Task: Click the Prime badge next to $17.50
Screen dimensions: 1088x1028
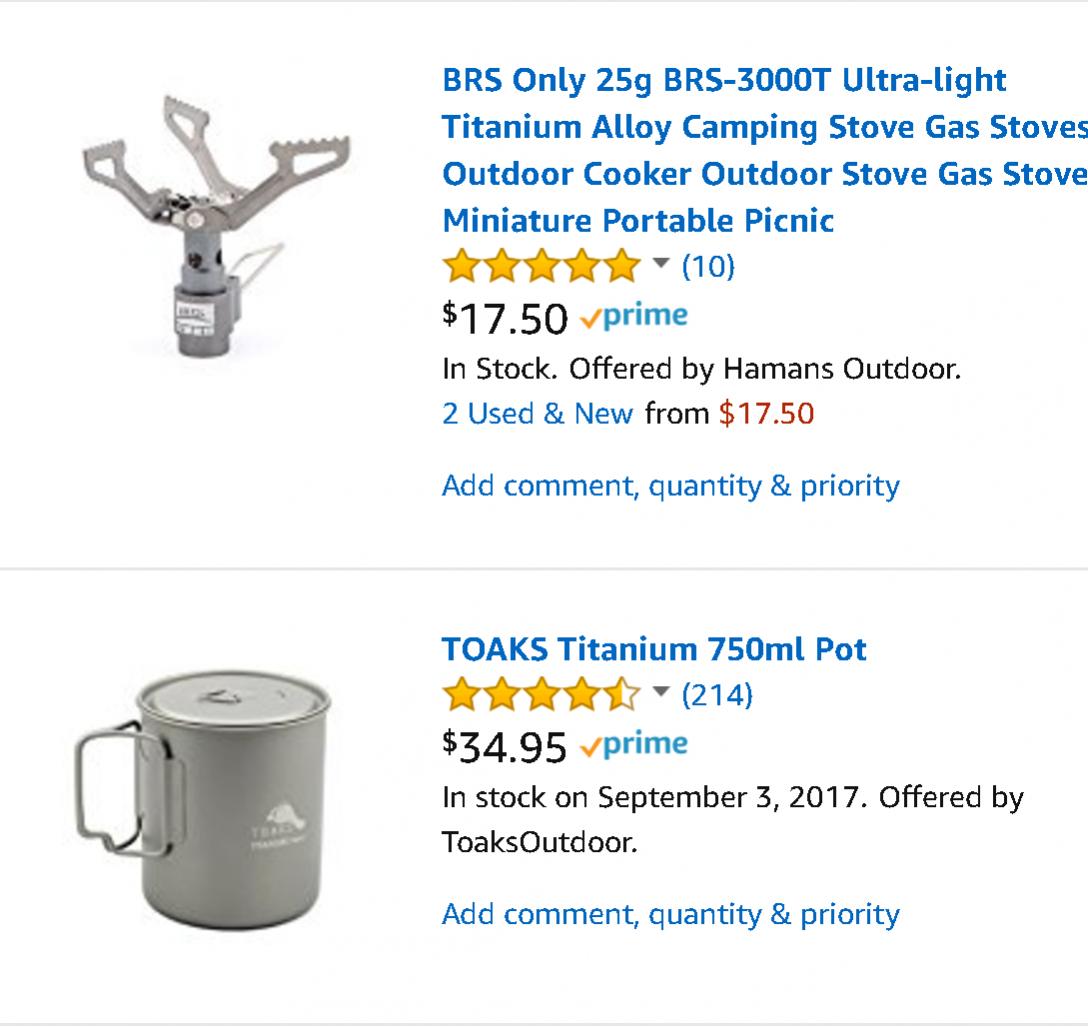Action: (634, 316)
